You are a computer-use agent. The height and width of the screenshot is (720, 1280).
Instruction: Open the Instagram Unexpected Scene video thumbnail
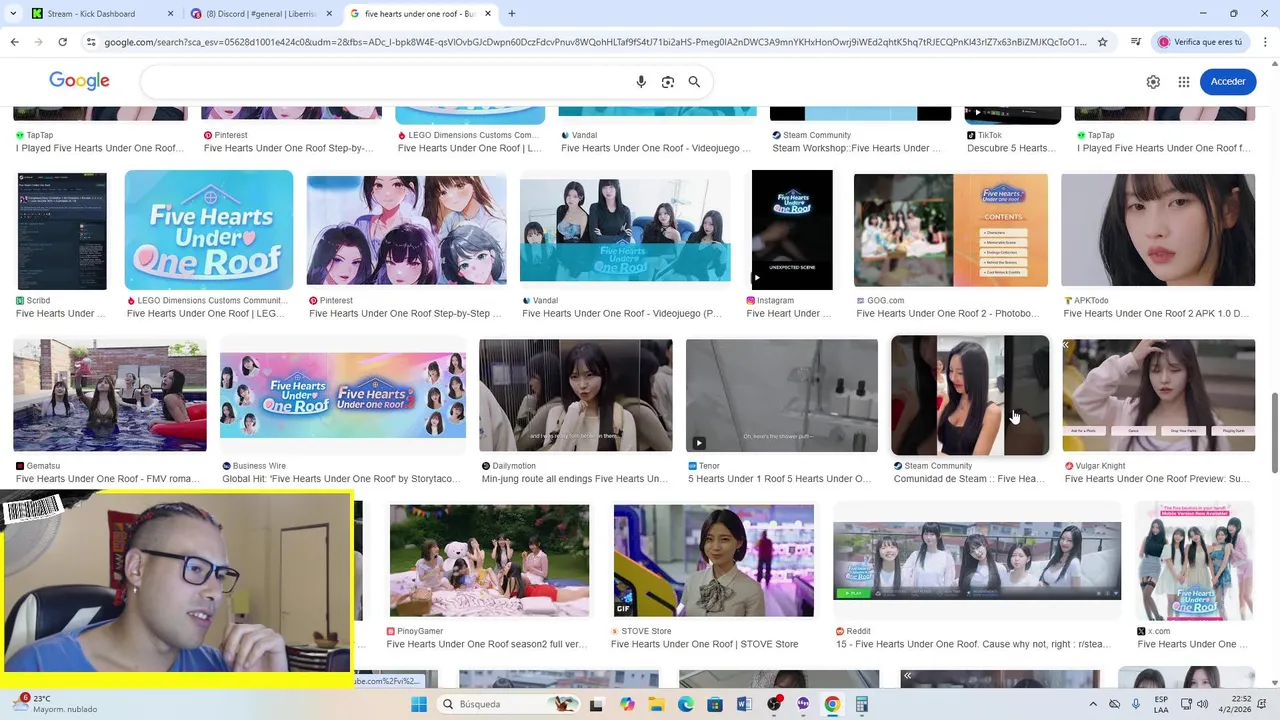click(792, 230)
